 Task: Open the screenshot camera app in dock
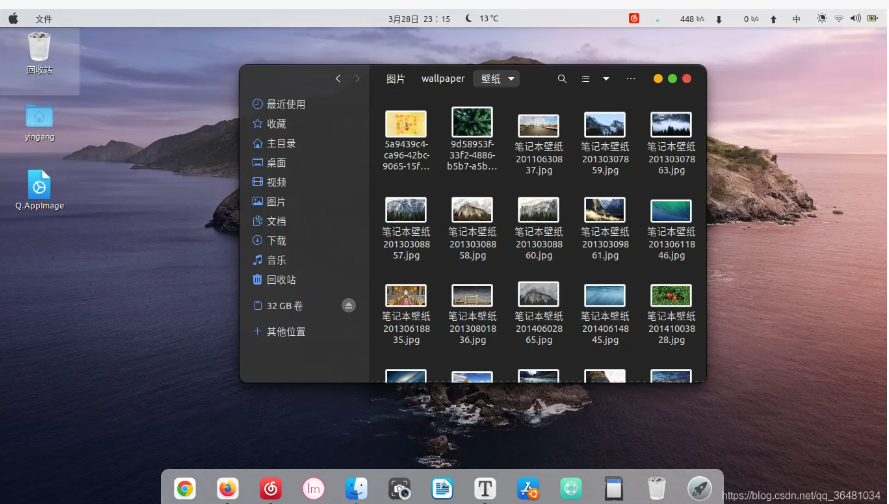click(x=400, y=488)
